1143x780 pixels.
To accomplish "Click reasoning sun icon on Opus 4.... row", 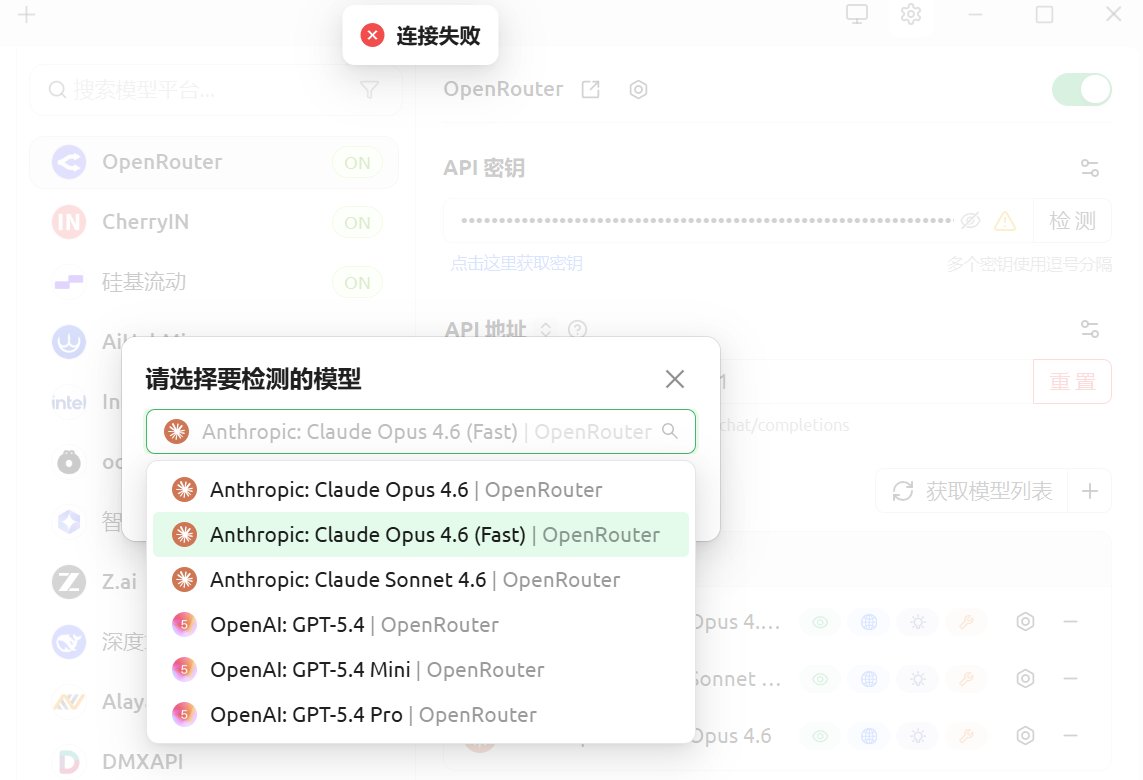I will [918, 623].
